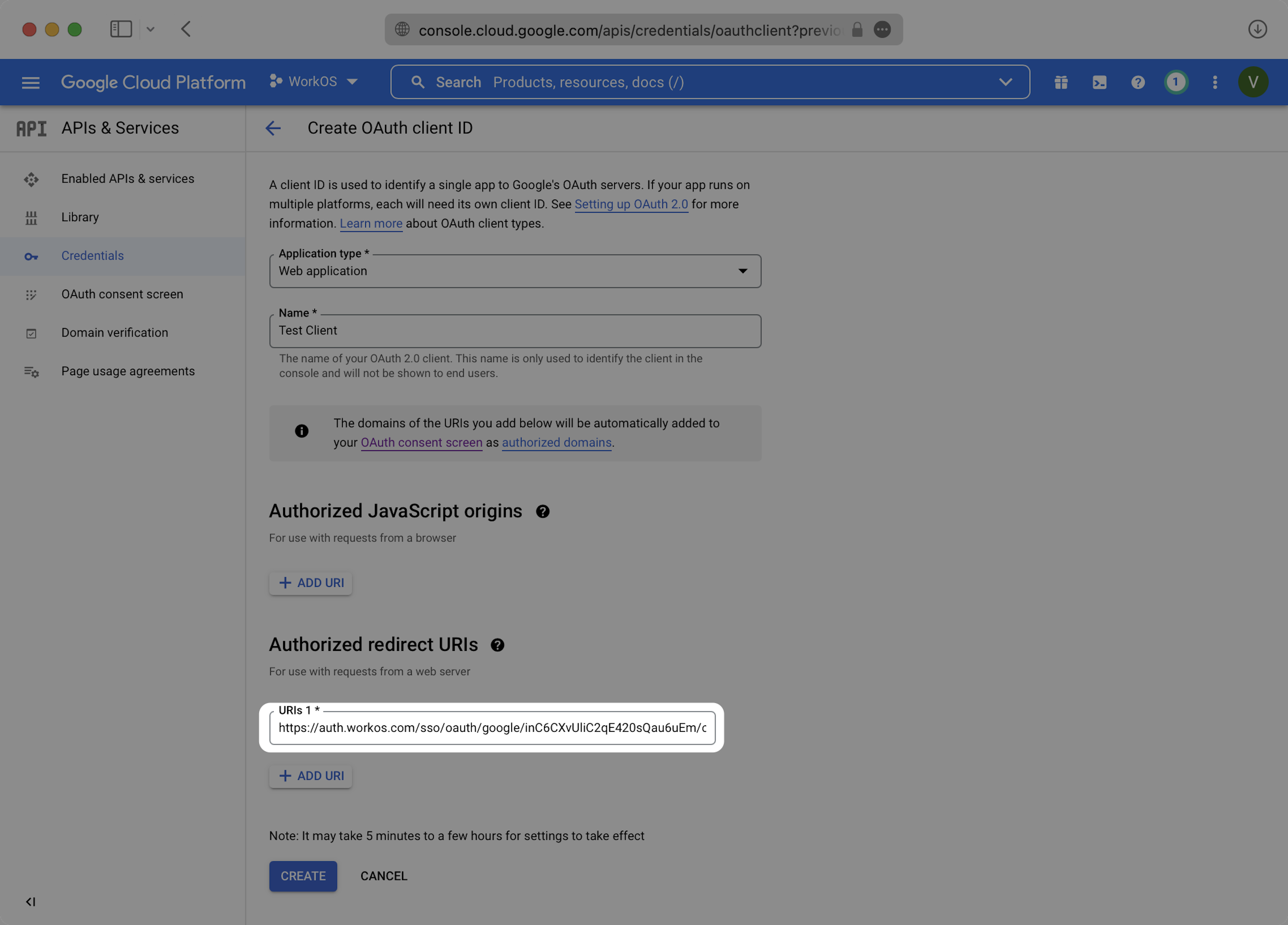Open Domain verification in sidebar

coord(115,332)
